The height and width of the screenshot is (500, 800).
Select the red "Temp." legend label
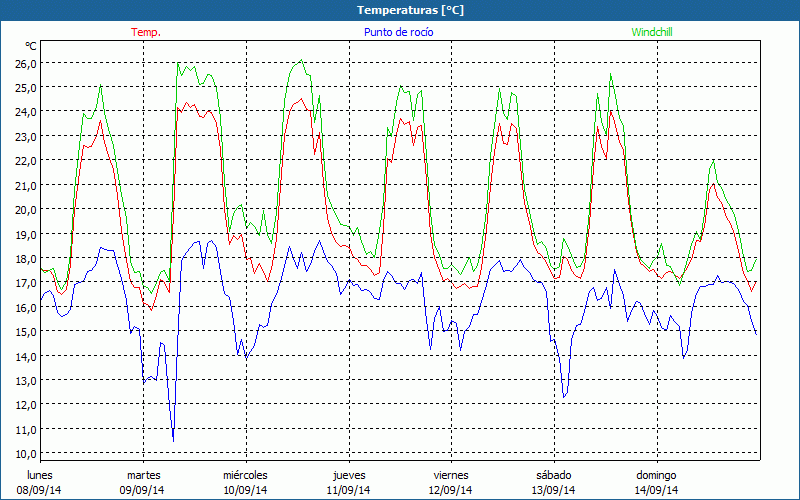[145, 32]
